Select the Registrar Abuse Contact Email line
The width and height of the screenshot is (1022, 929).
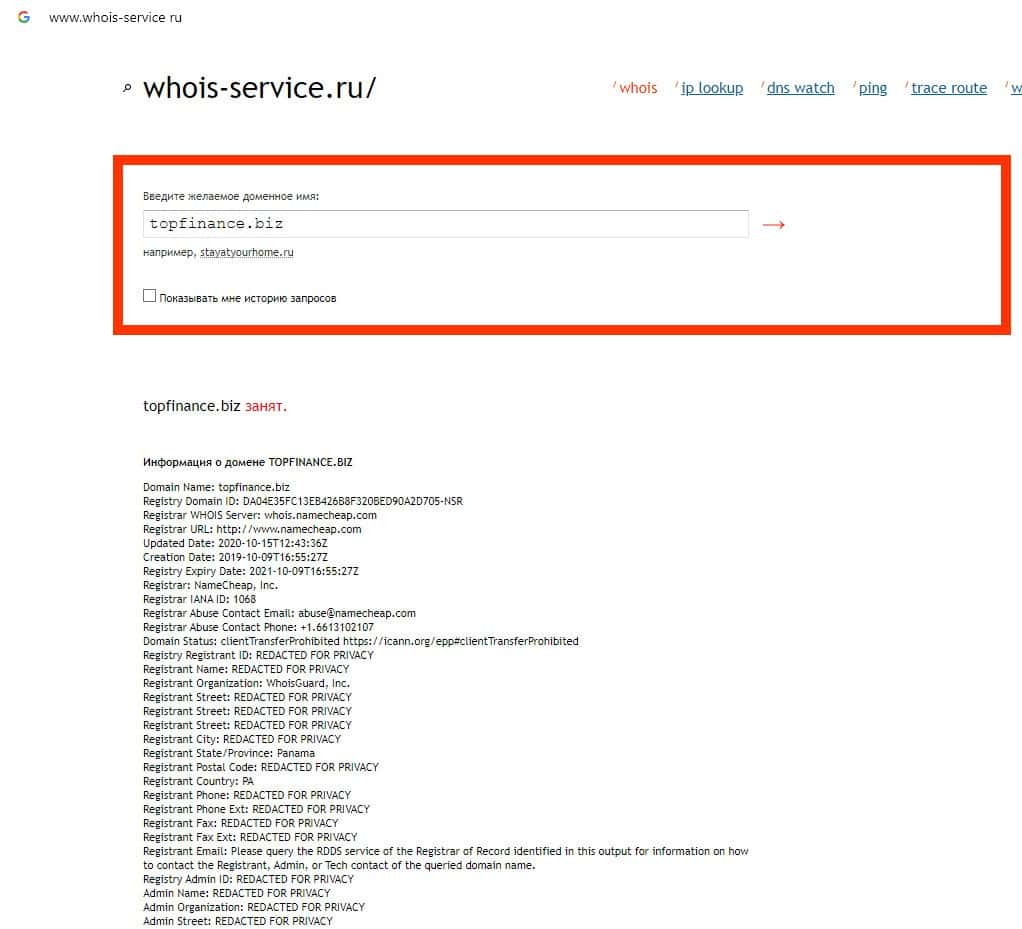[x=280, y=613]
